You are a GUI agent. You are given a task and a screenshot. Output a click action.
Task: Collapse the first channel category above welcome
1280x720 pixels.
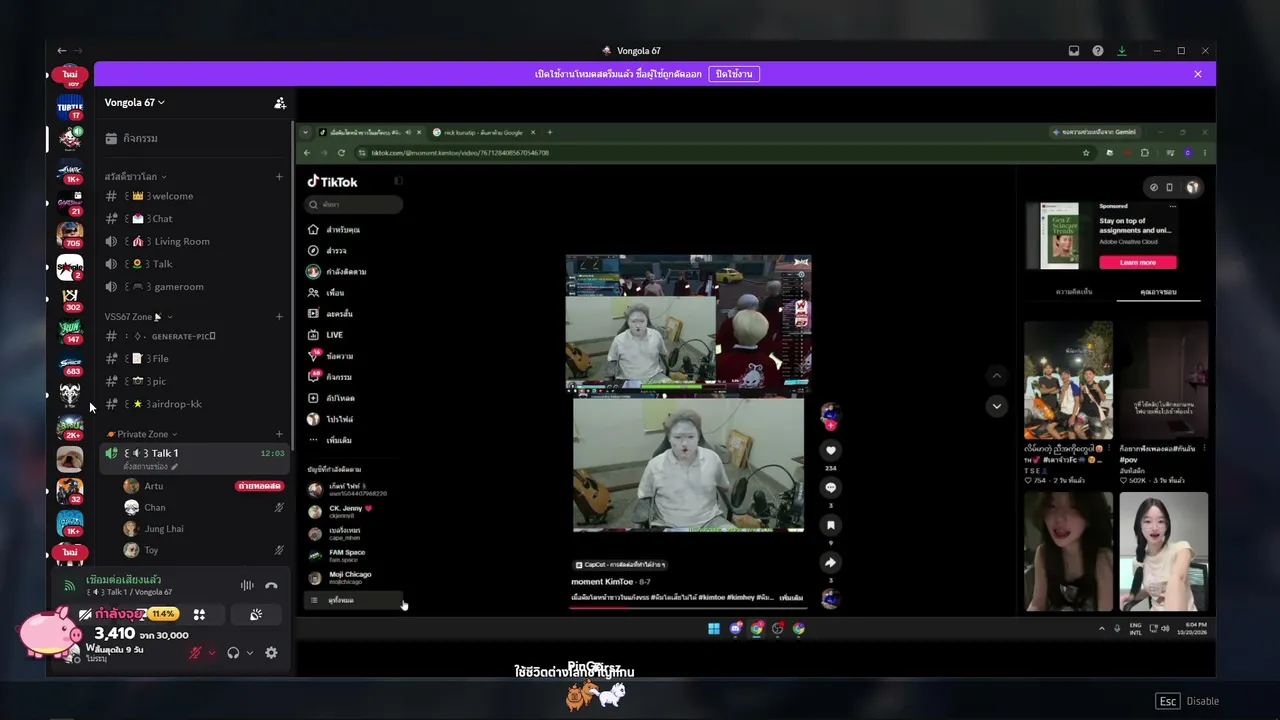[x=136, y=177]
